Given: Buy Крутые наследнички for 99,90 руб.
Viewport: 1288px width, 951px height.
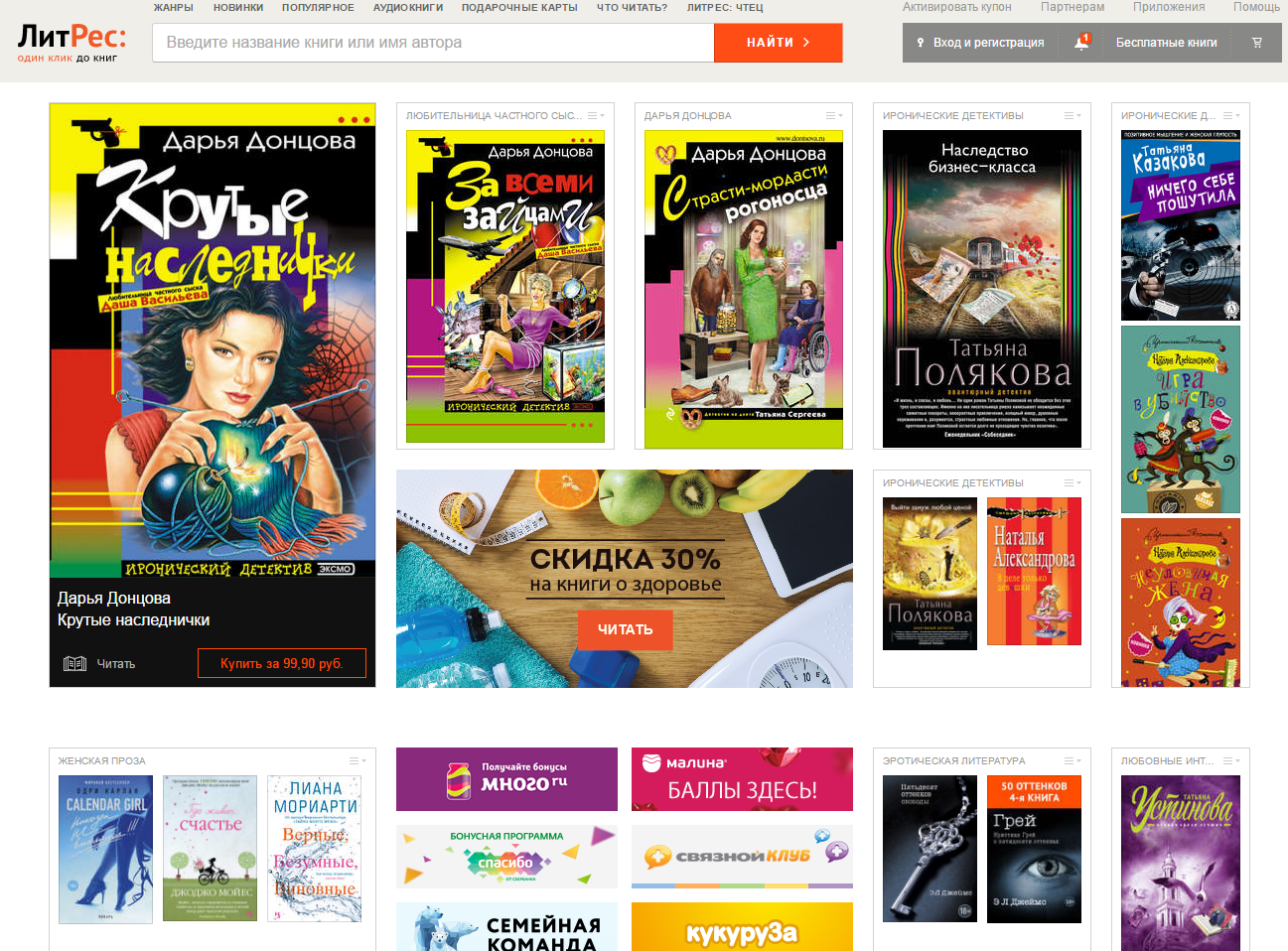Looking at the screenshot, I should point(282,663).
